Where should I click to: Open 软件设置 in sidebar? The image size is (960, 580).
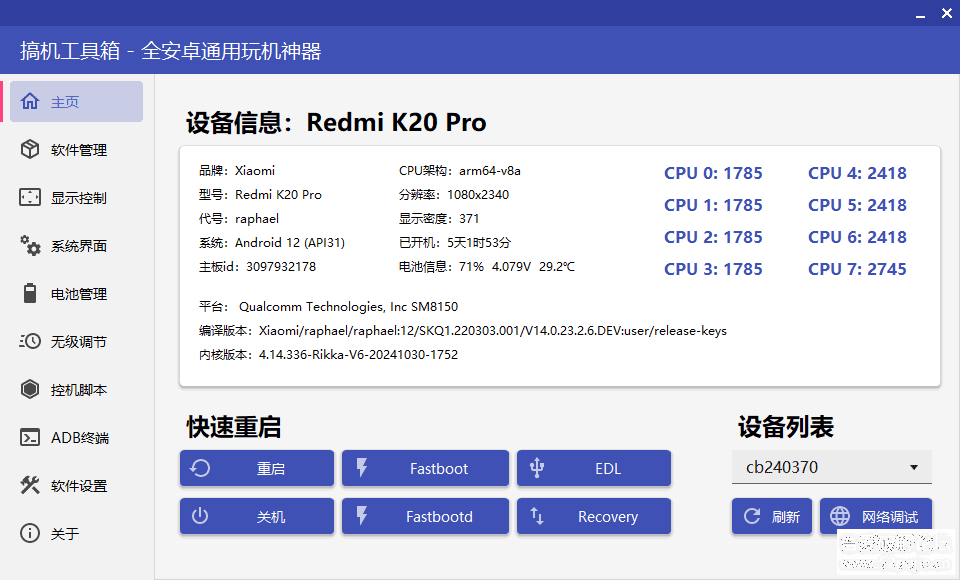[x=77, y=485]
